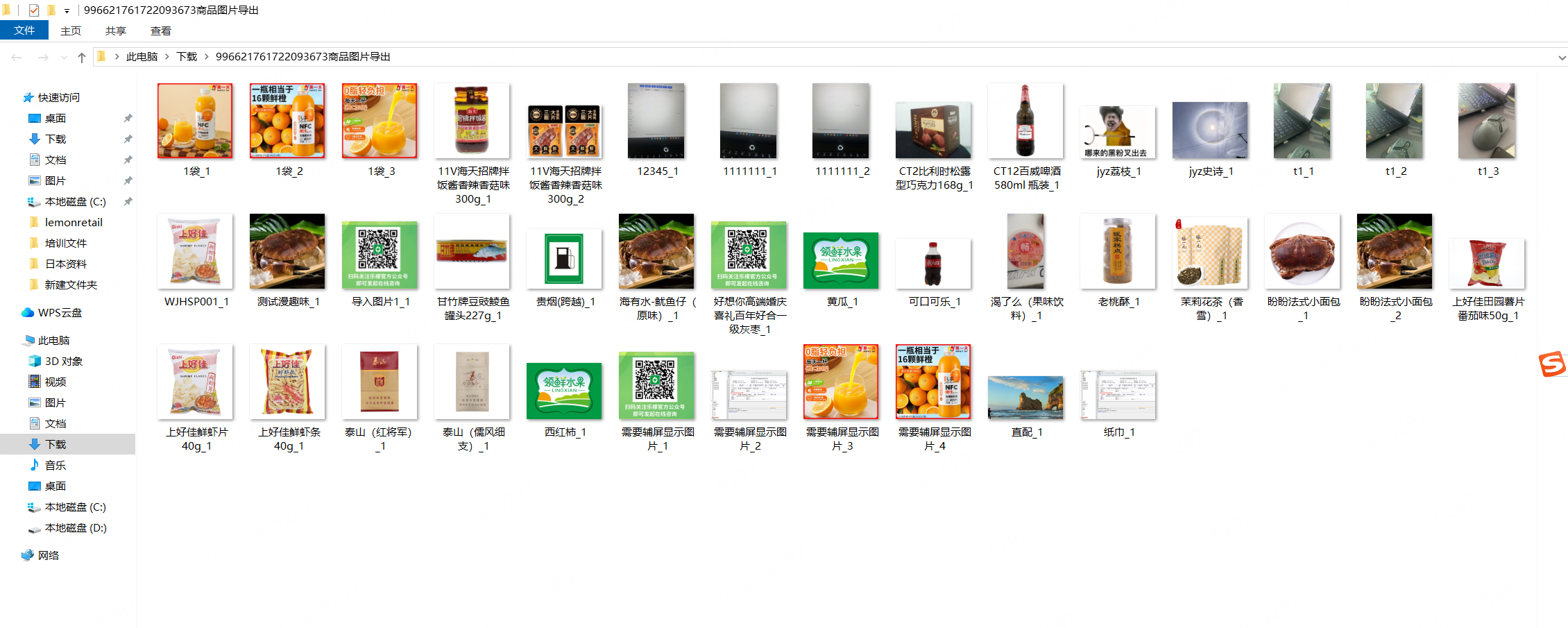Select the 1袋_2 image thumbnail
This screenshot has height=628, width=1568.
coord(287,121)
